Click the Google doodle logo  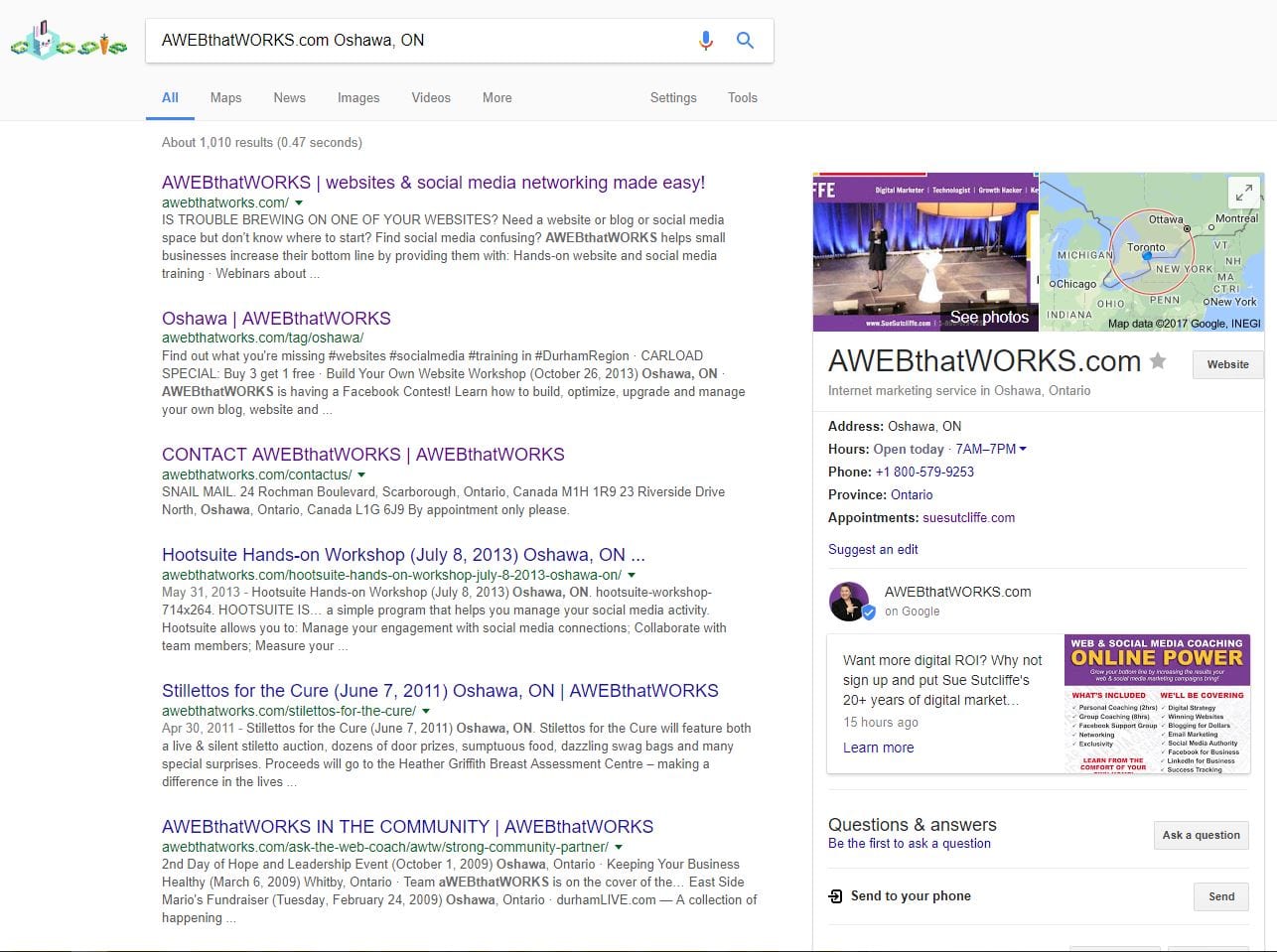coord(69,40)
